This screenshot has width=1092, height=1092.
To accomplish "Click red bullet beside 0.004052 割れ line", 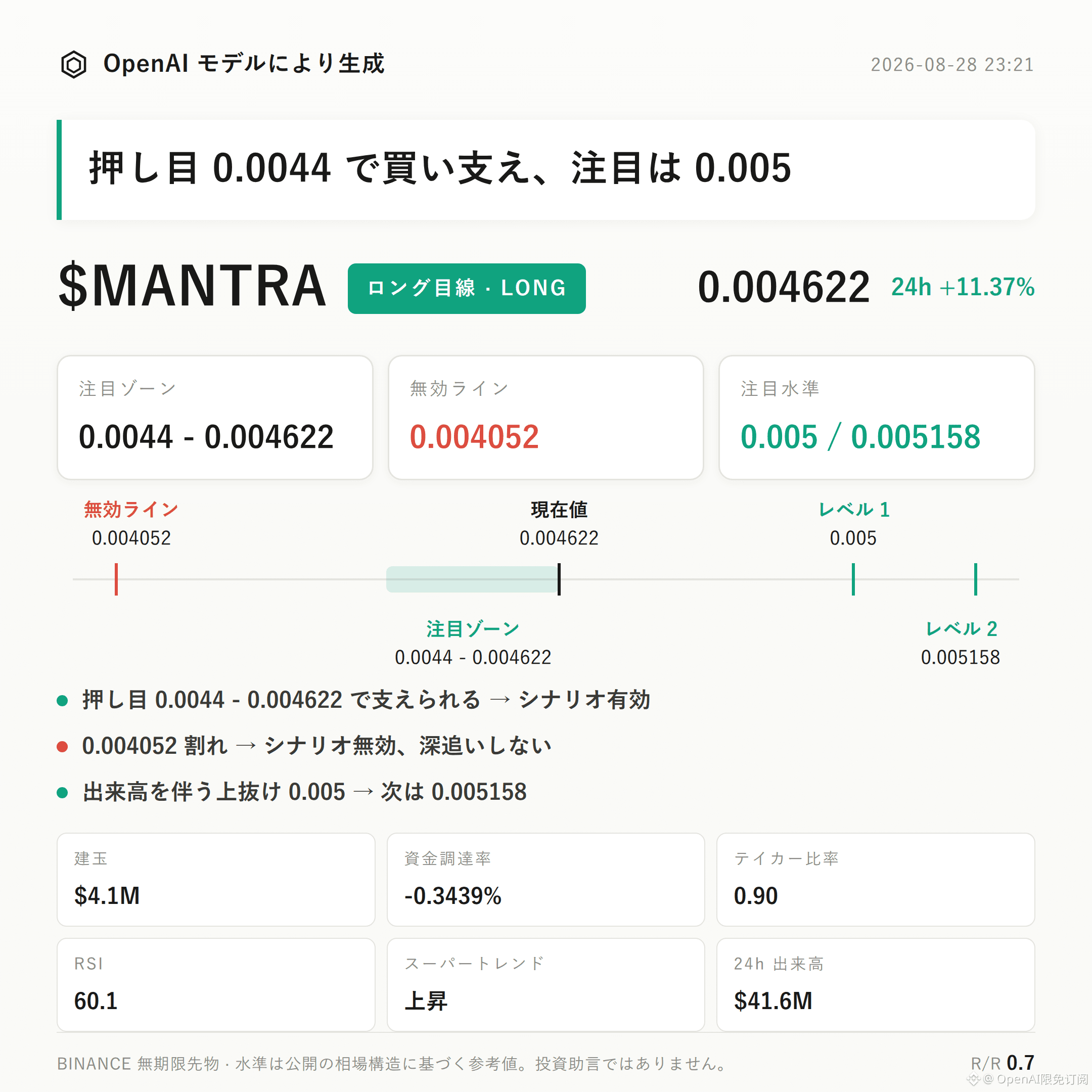I will click(62, 747).
